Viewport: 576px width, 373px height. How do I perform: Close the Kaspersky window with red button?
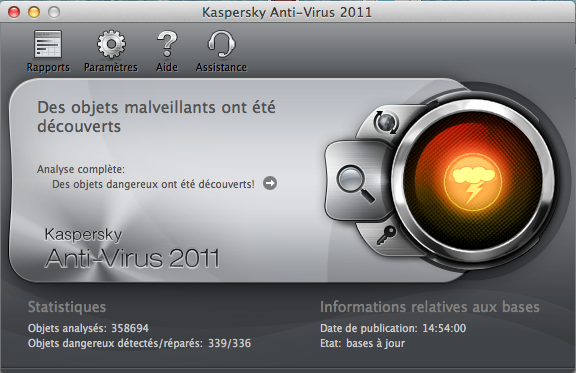[x=14, y=12]
